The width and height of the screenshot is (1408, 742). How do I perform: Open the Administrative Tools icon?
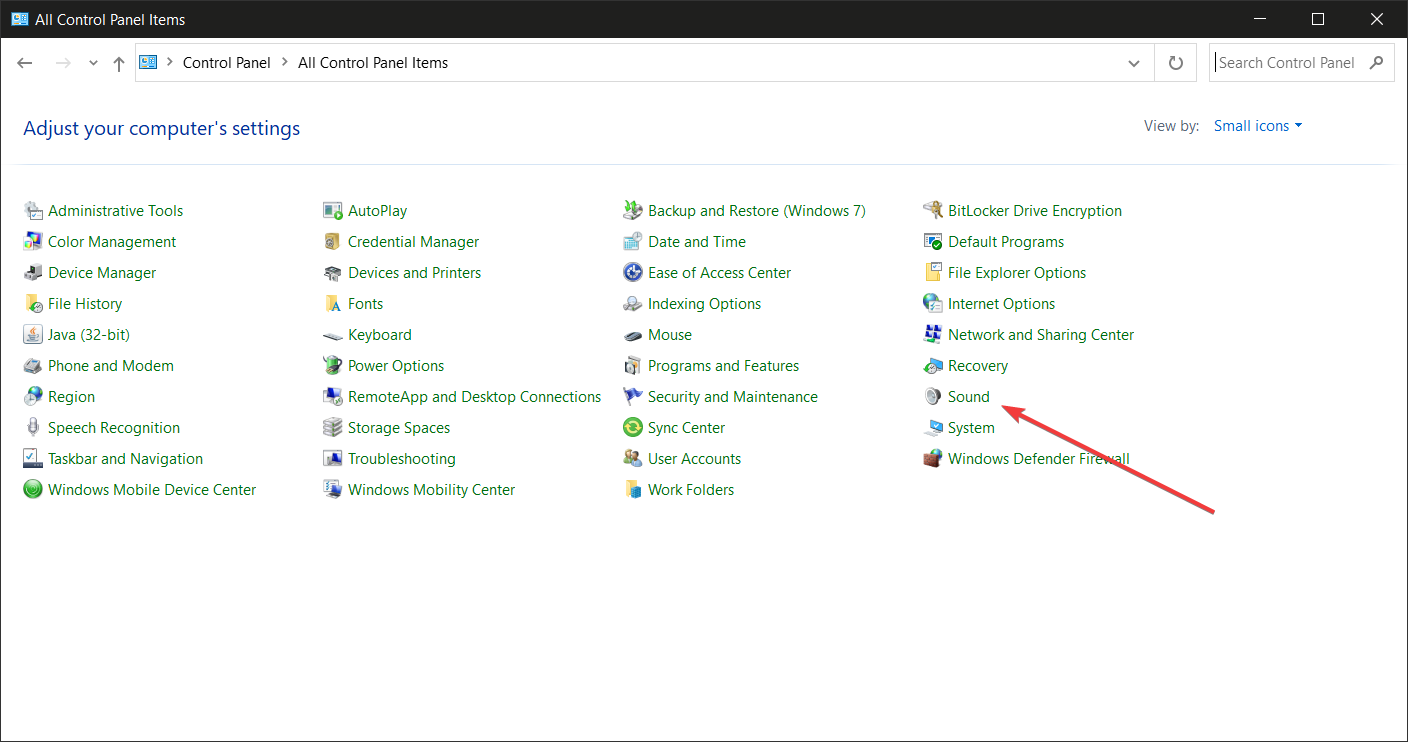coord(33,211)
